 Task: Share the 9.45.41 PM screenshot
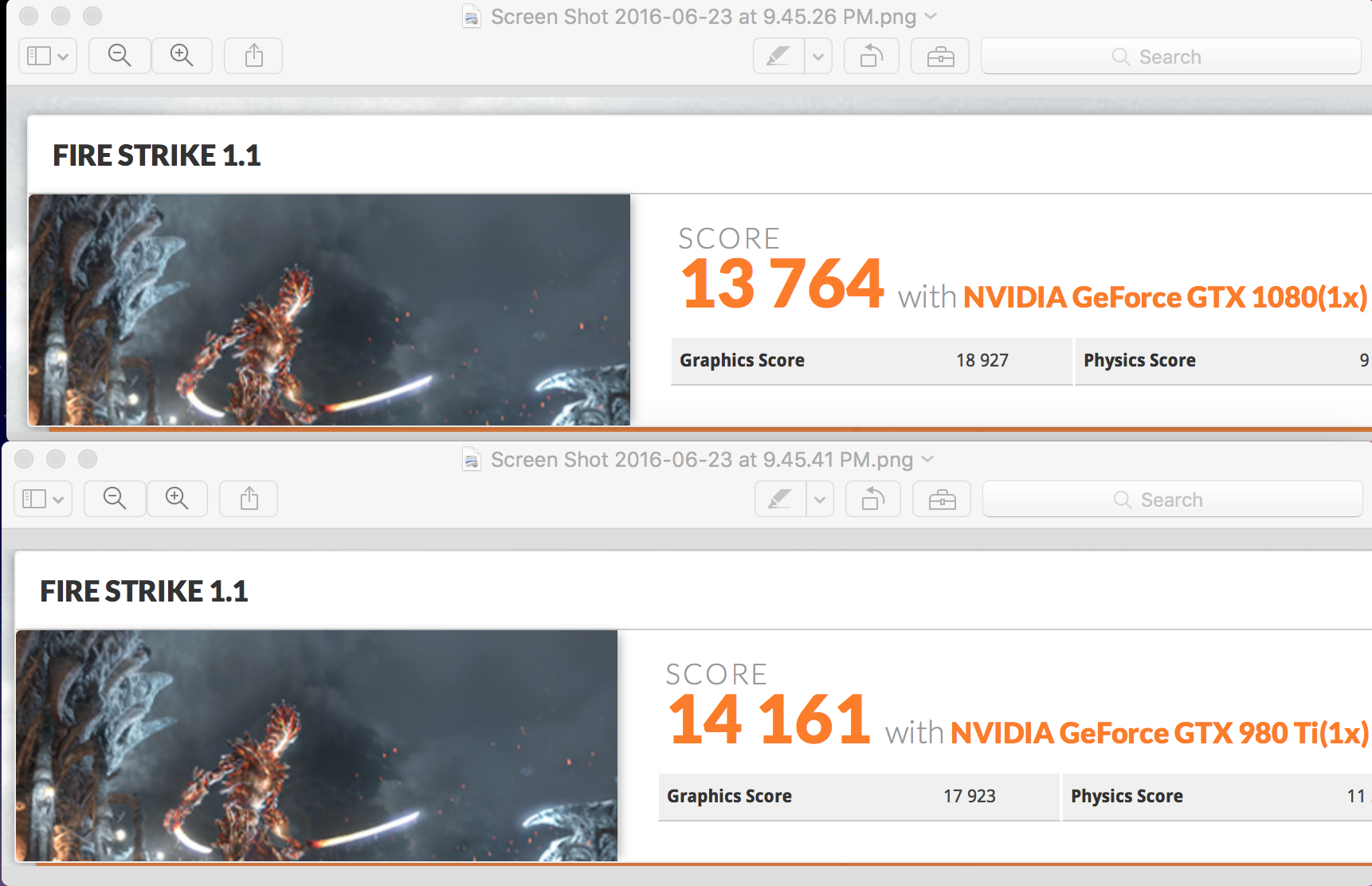click(249, 499)
